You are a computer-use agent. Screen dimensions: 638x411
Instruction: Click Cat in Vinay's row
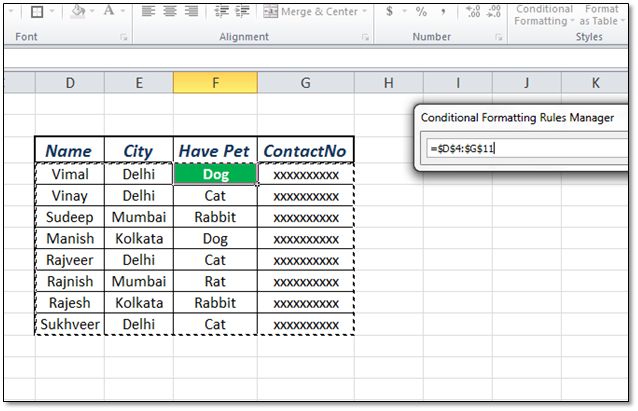216,196
